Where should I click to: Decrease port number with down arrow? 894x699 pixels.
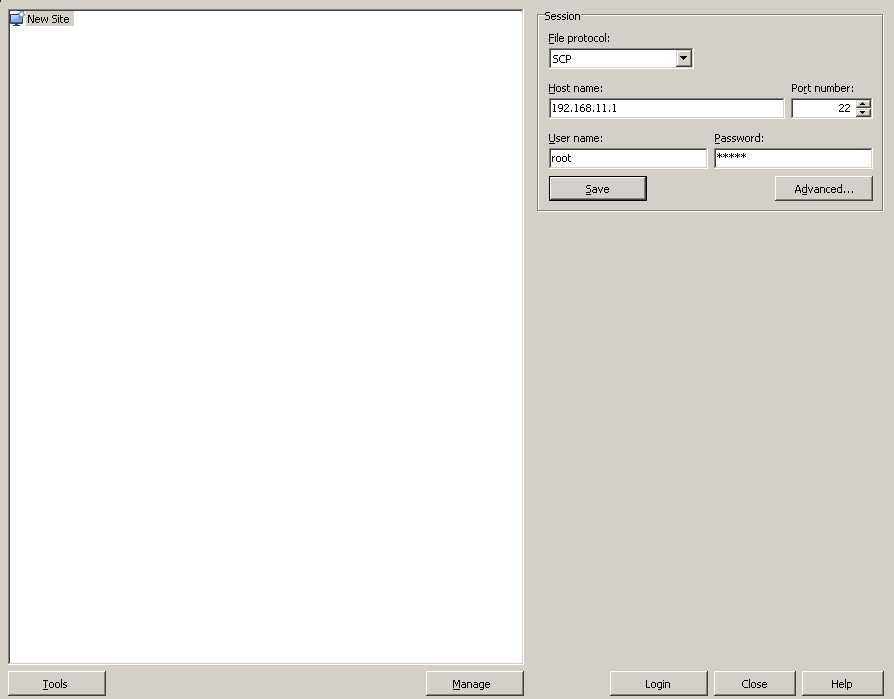(864, 113)
